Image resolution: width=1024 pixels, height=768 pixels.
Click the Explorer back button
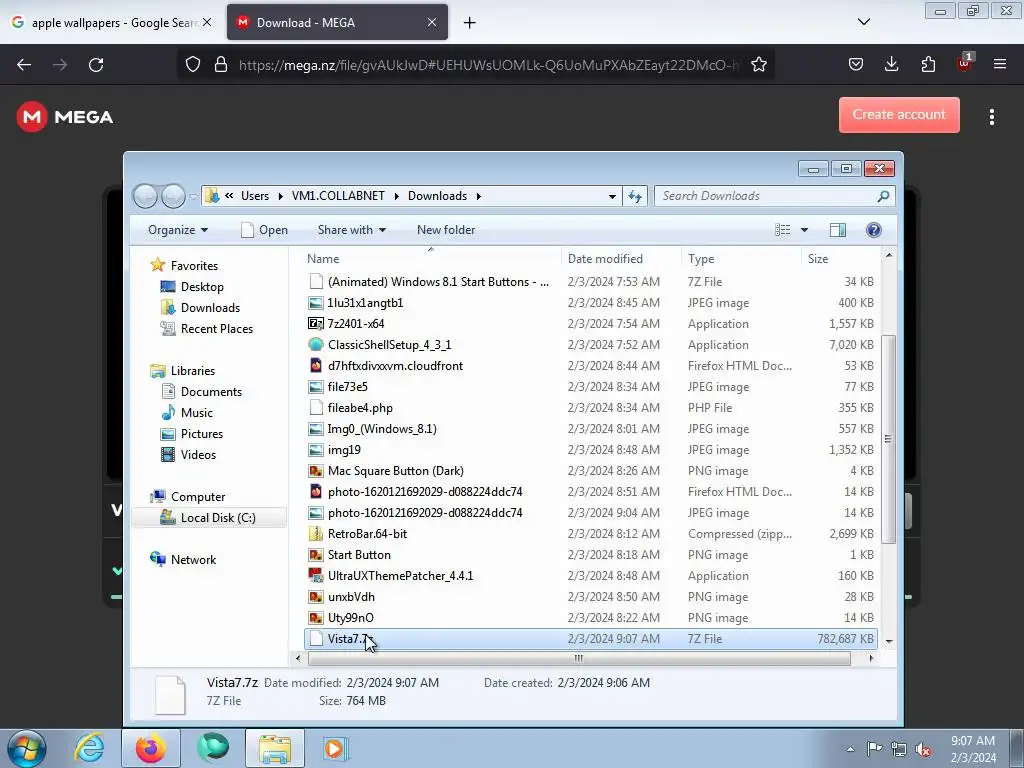point(145,196)
